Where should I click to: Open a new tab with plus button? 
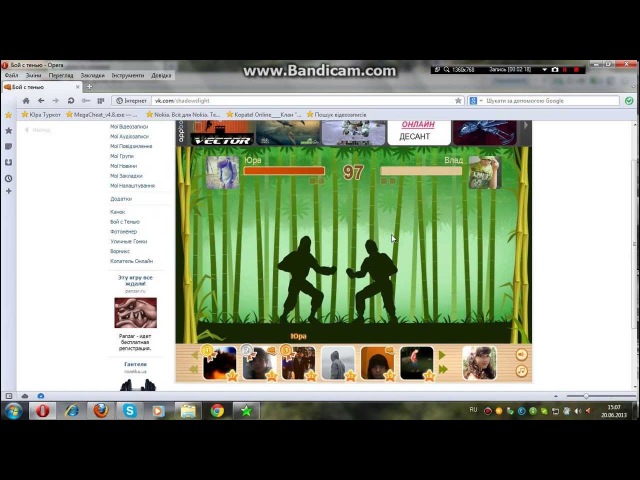coord(89,87)
